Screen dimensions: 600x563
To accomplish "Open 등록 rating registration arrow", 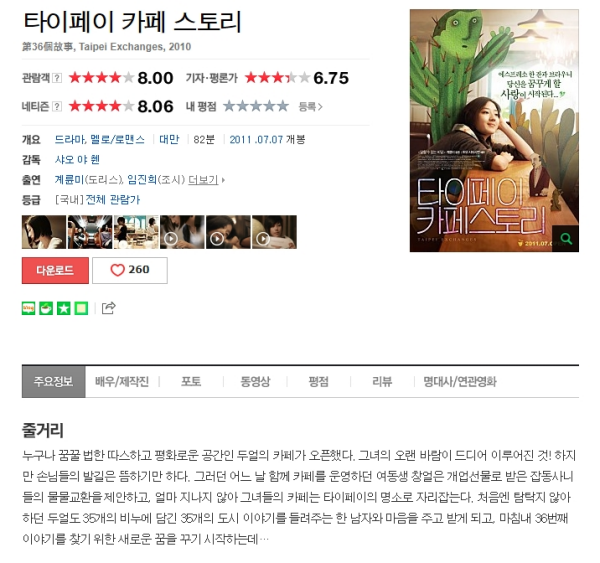I will pos(311,107).
